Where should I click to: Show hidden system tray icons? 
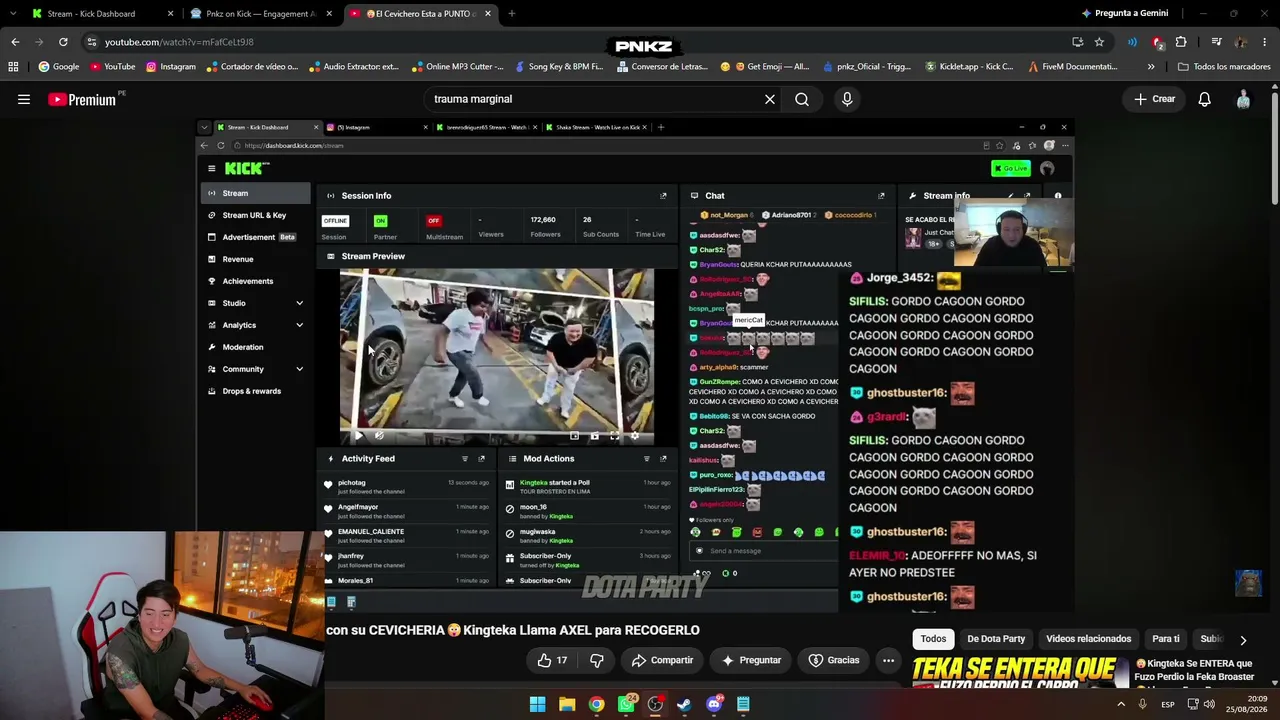pyautogui.click(x=1121, y=705)
